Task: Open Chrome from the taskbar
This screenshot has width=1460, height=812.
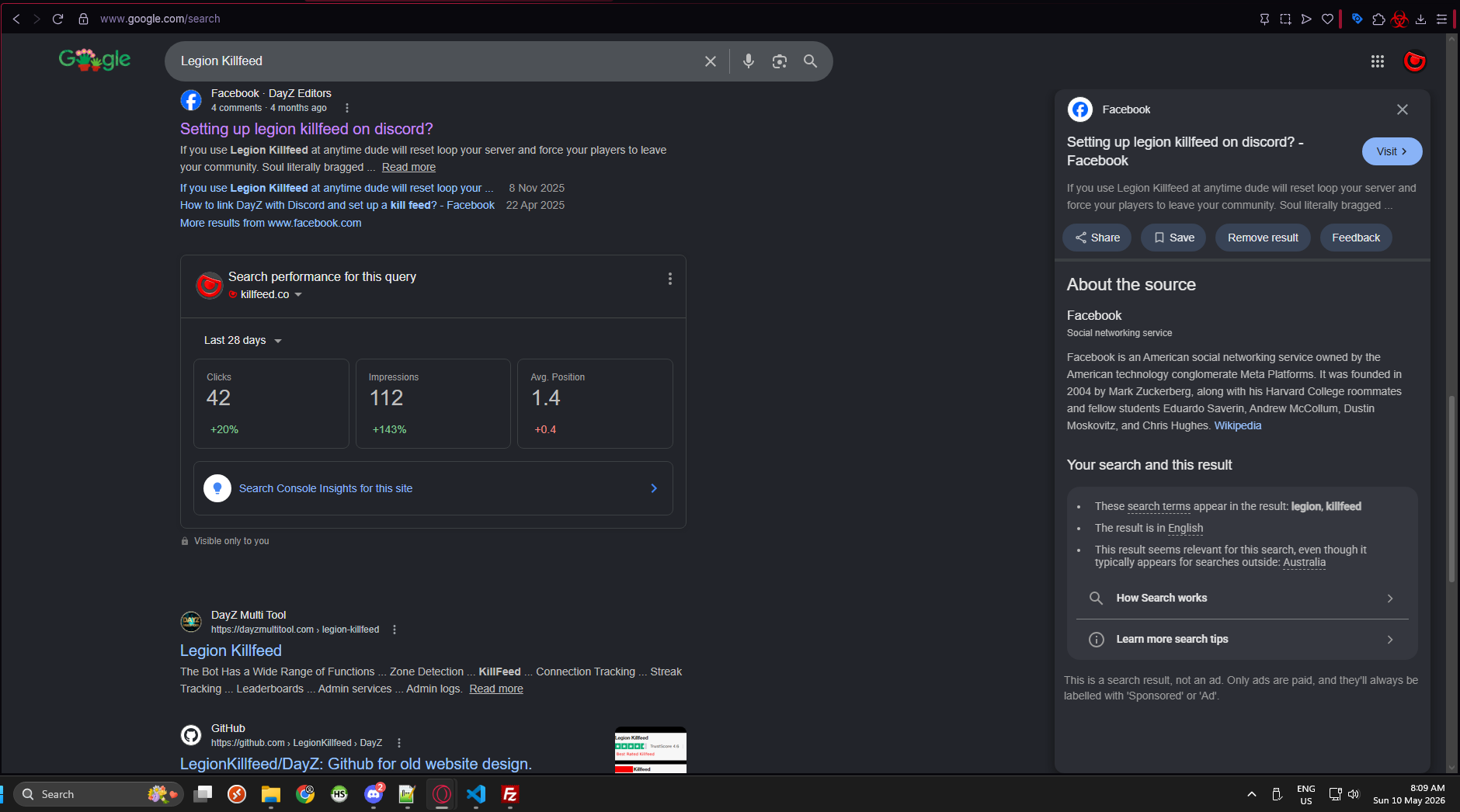Action: [305, 794]
